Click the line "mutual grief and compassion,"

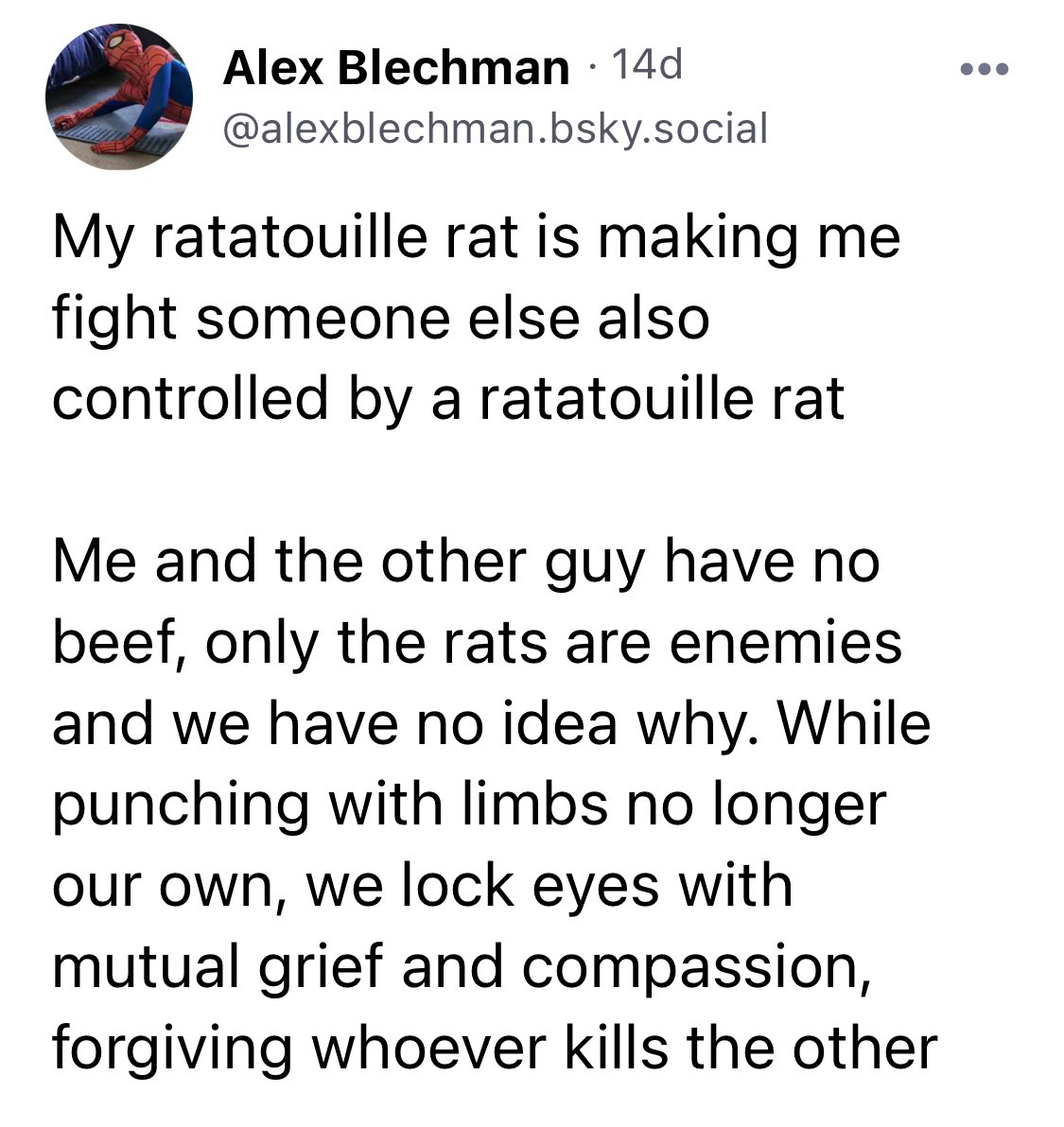point(462,966)
